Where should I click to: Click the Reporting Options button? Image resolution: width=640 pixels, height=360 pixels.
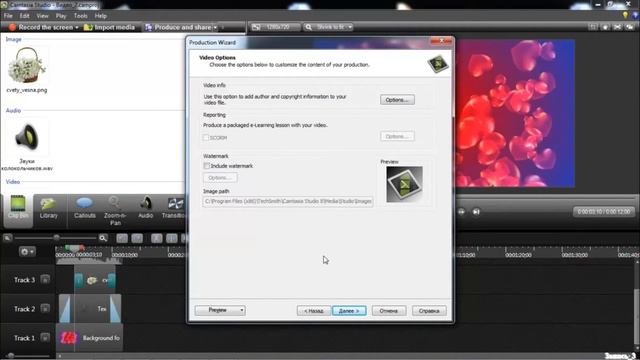397,136
